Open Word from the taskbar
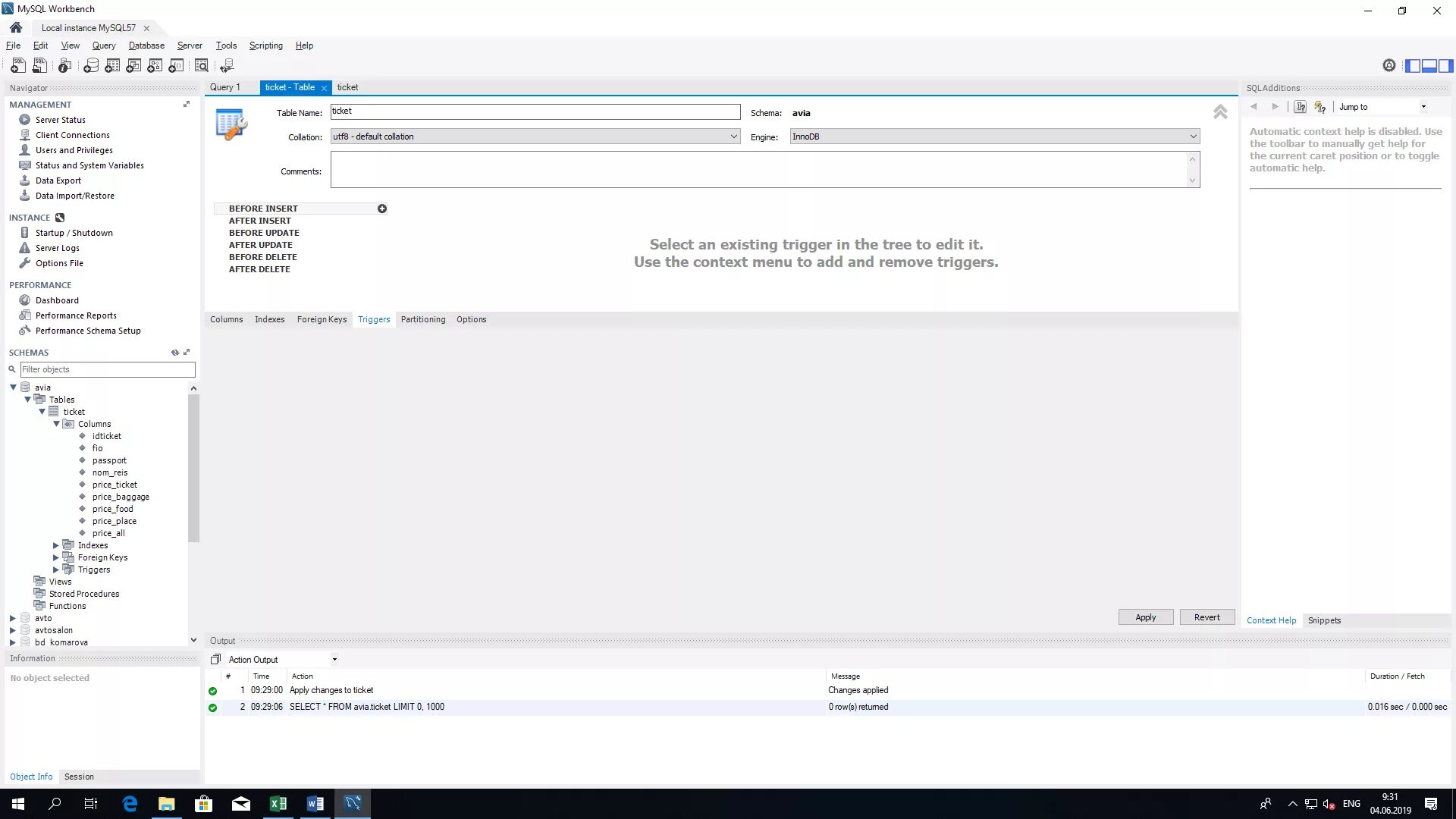 click(315, 804)
